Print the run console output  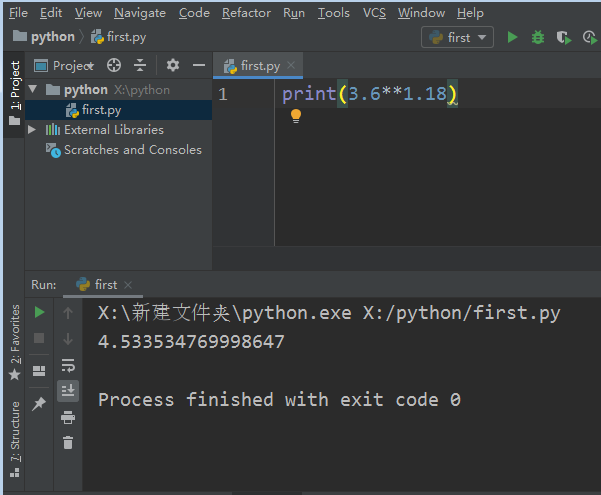pyautogui.click(x=67, y=417)
